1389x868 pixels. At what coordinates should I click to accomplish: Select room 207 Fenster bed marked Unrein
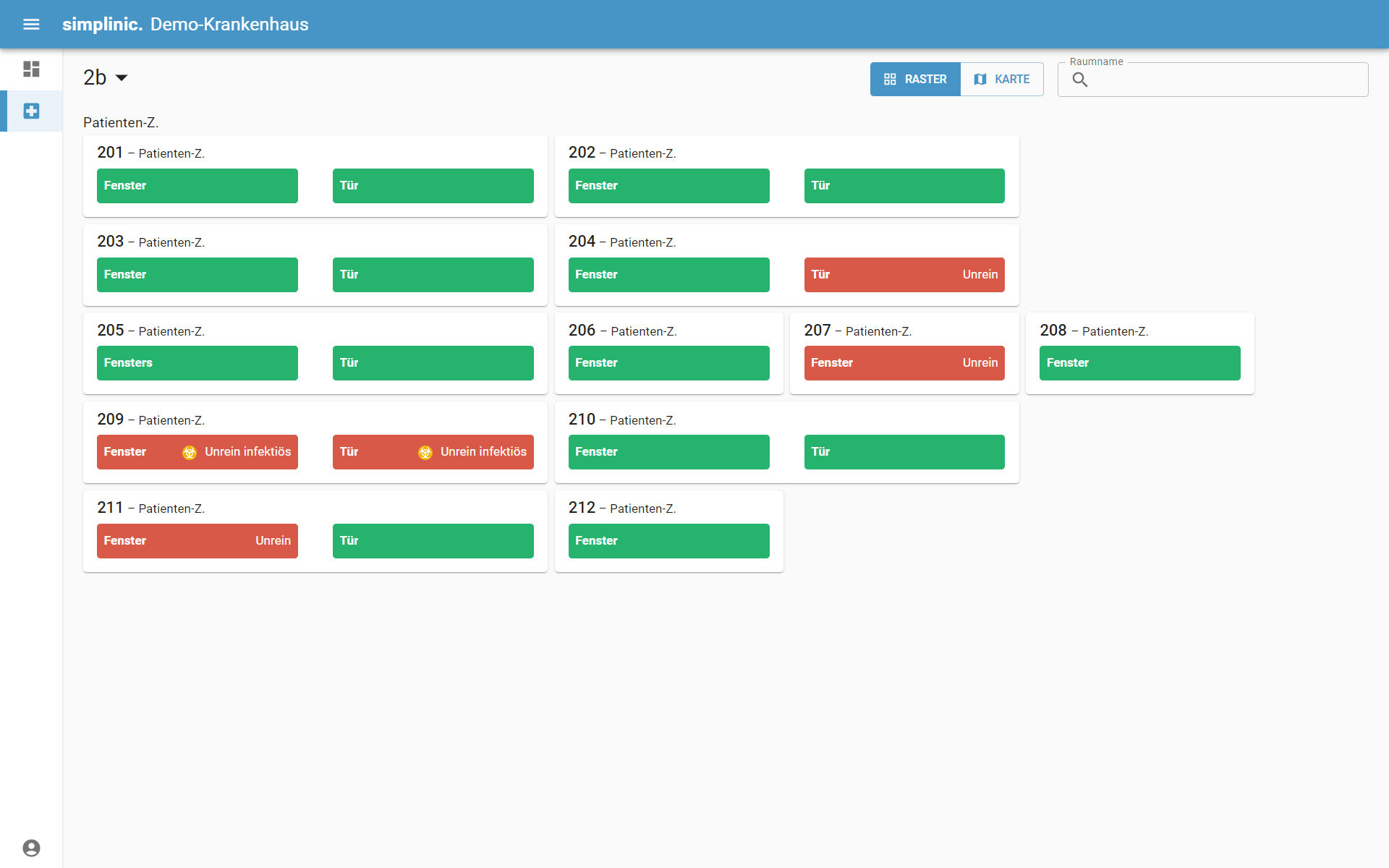coord(904,363)
